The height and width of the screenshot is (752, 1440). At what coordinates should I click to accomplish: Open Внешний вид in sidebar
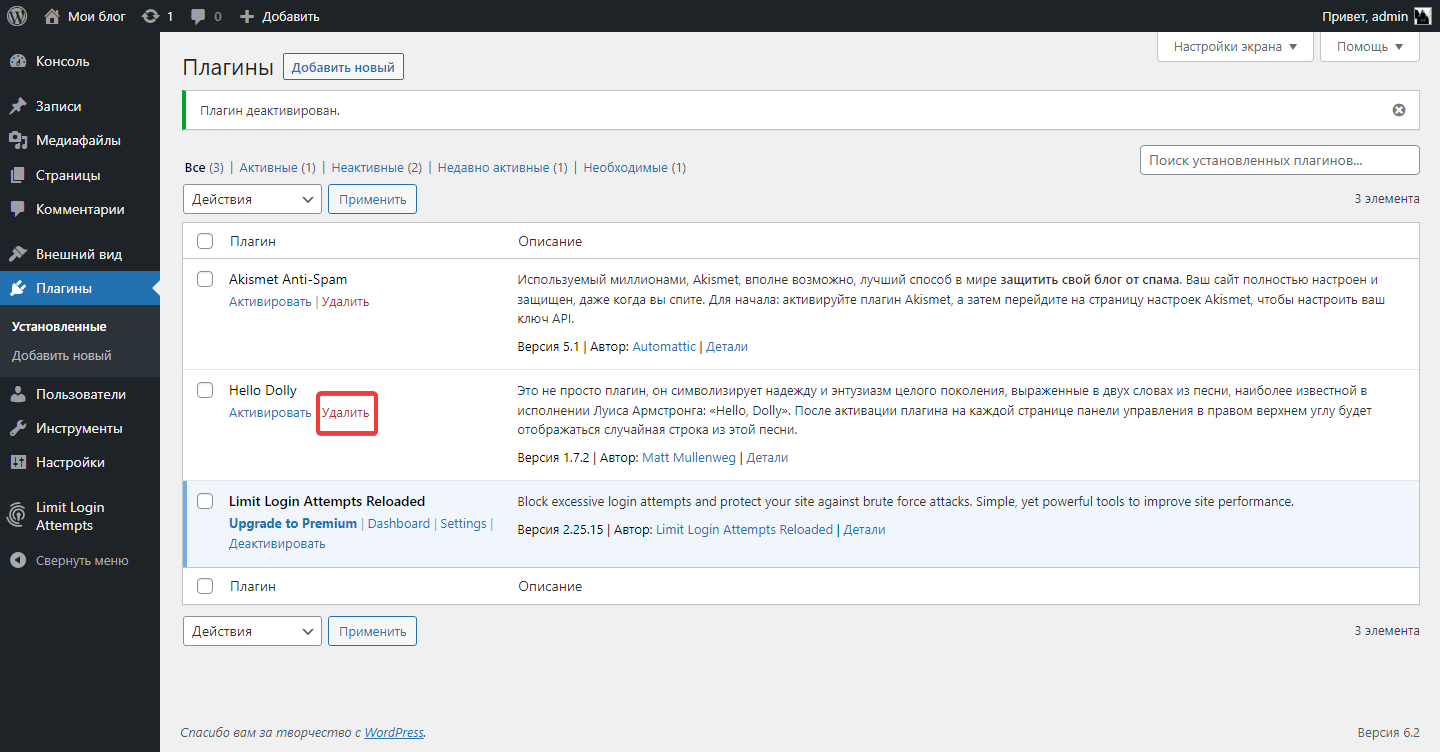[80, 254]
